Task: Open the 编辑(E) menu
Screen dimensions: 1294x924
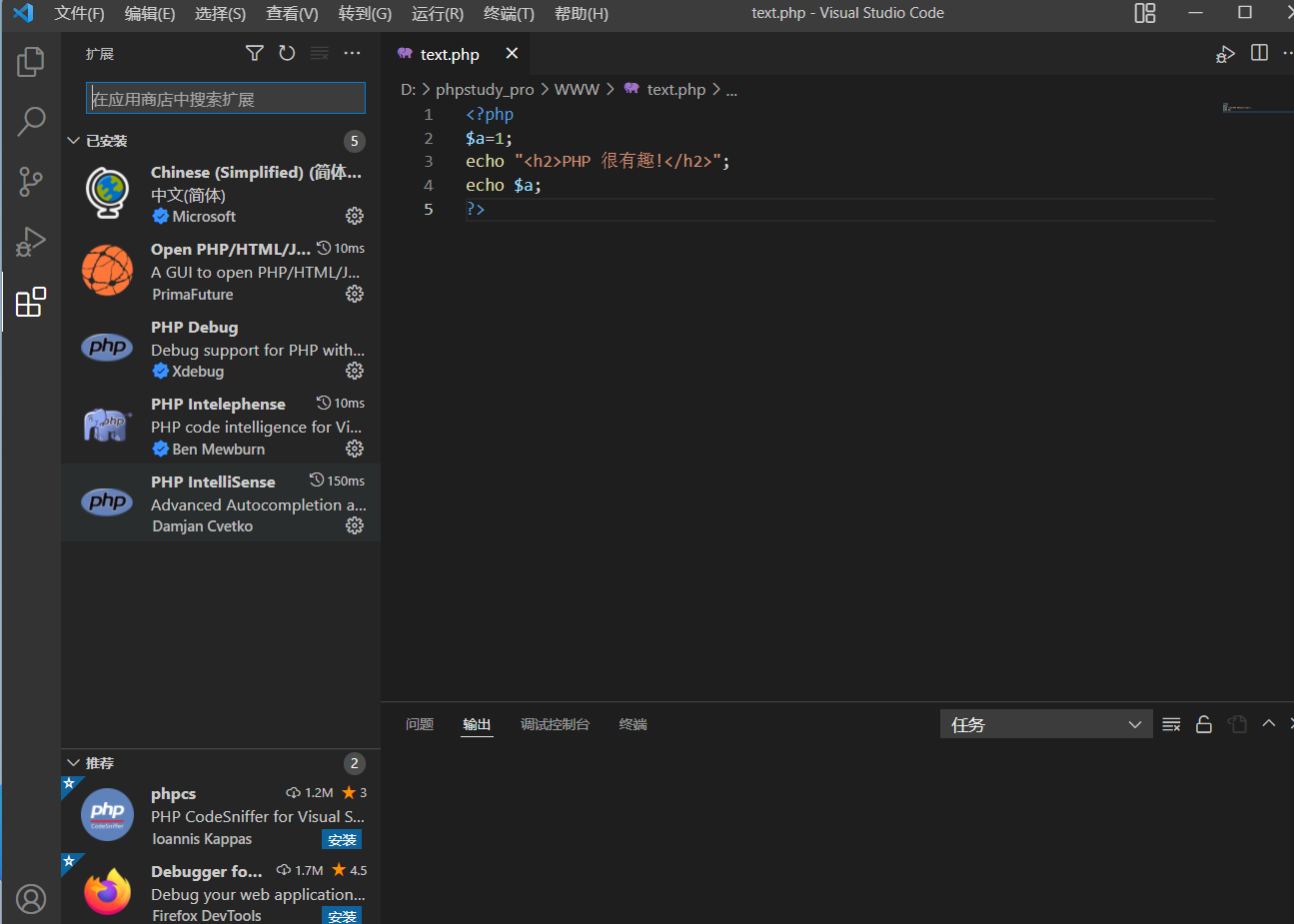Action: click(150, 13)
